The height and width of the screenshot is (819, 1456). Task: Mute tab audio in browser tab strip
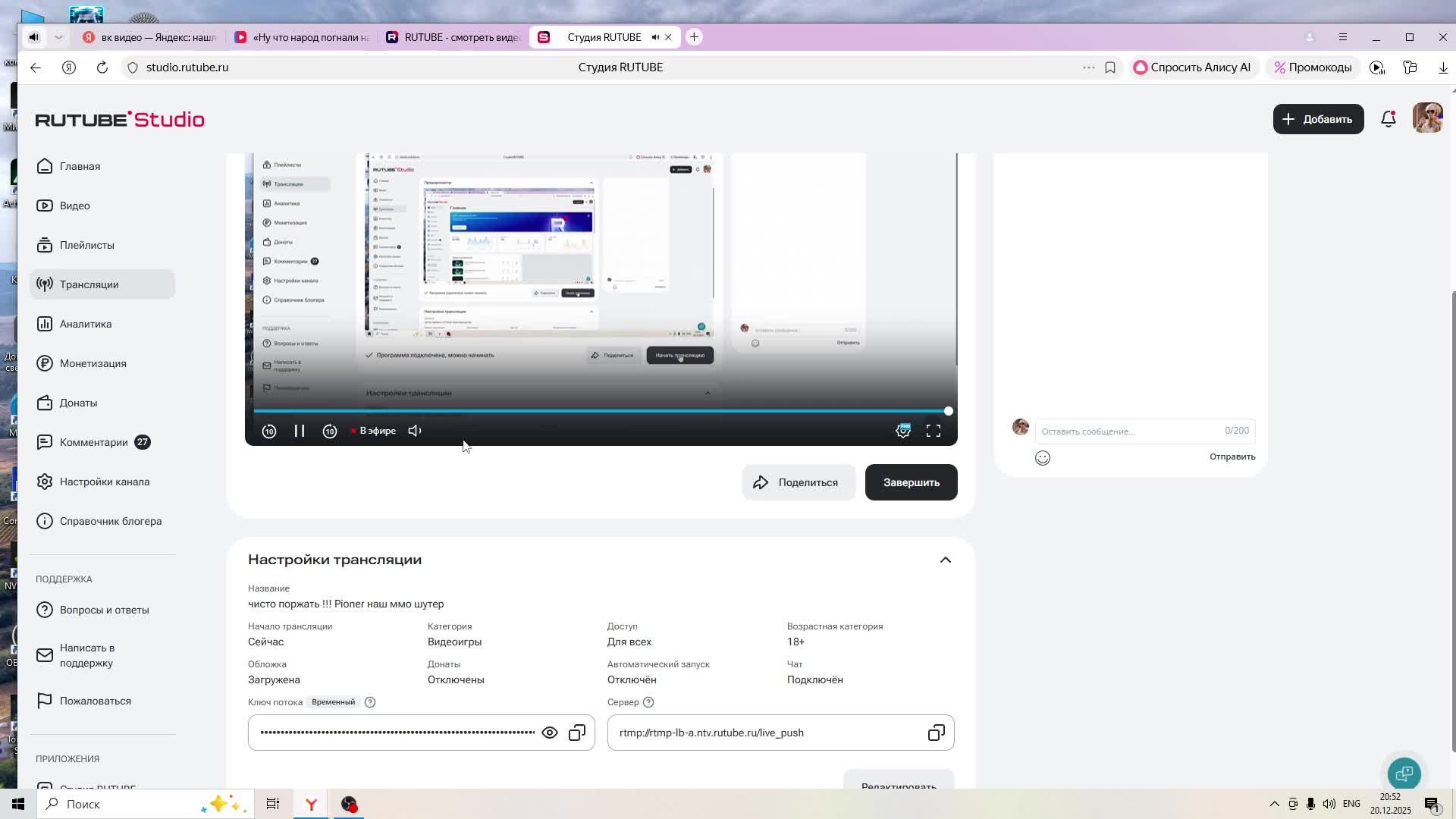point(656,37)
